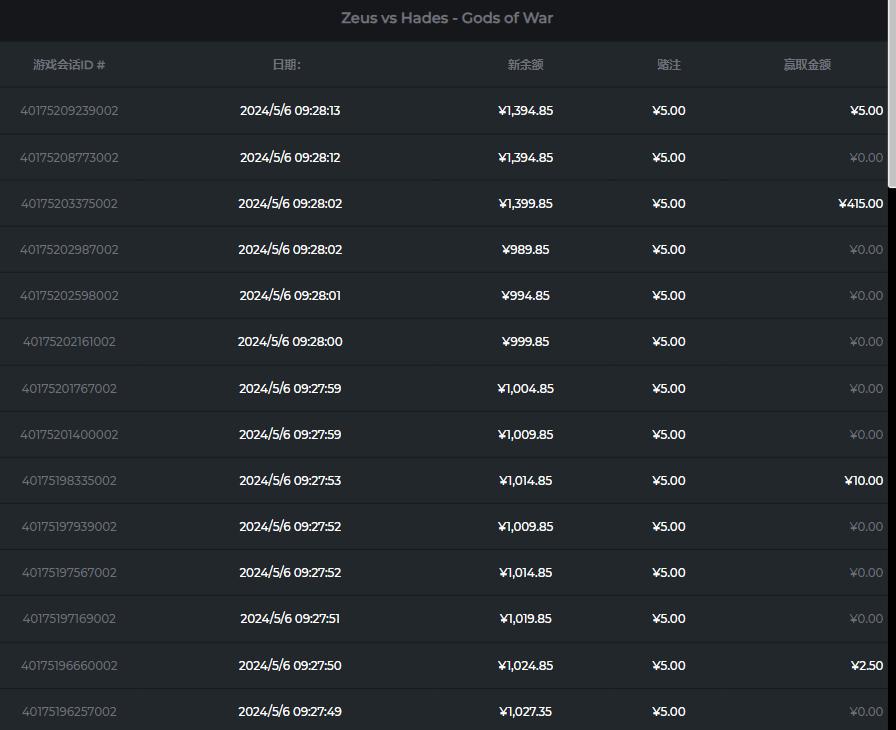Click session ID 40175196257002

tap(69, 712)
